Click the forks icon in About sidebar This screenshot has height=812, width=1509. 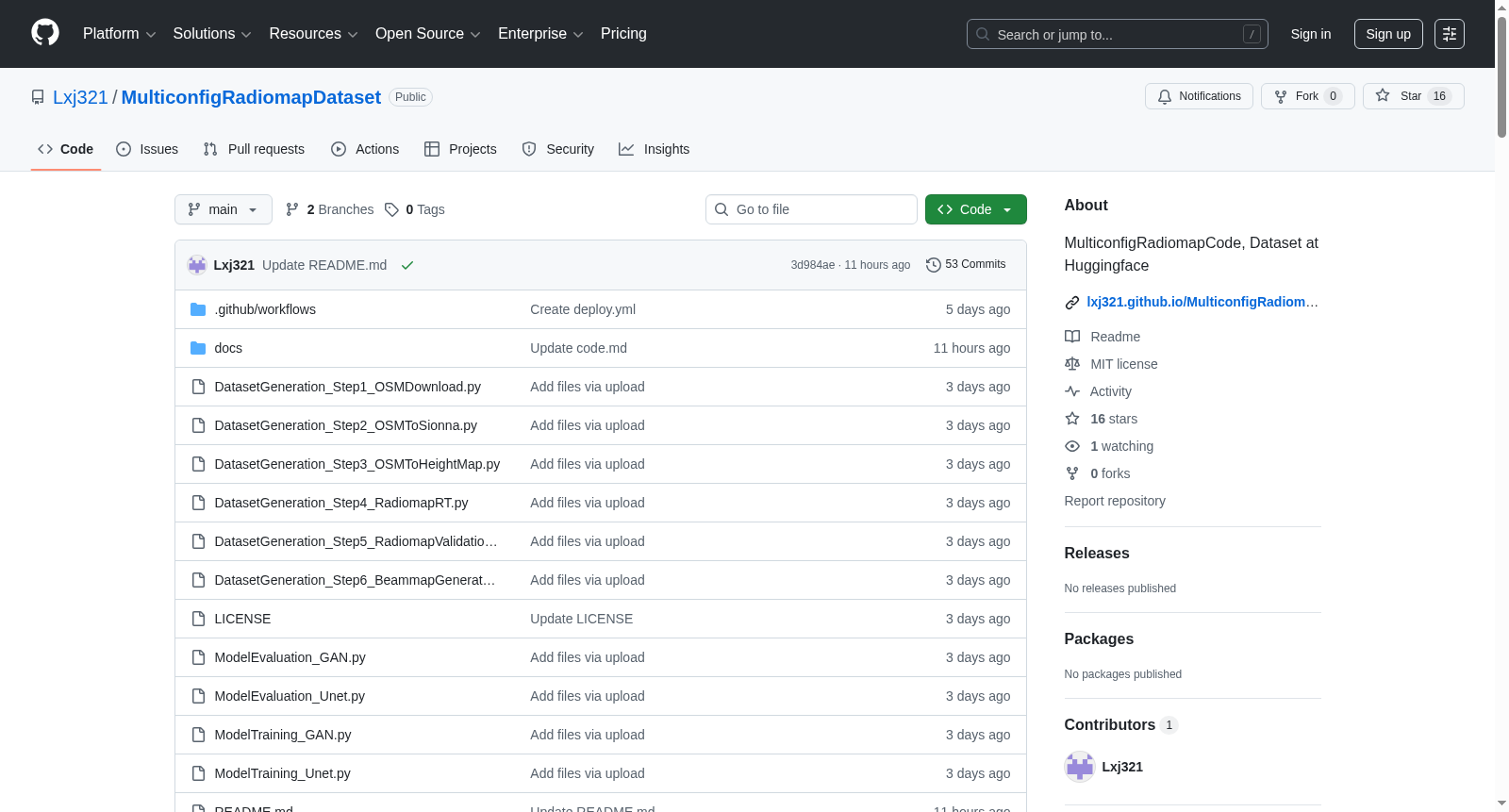coord(1072,473)
